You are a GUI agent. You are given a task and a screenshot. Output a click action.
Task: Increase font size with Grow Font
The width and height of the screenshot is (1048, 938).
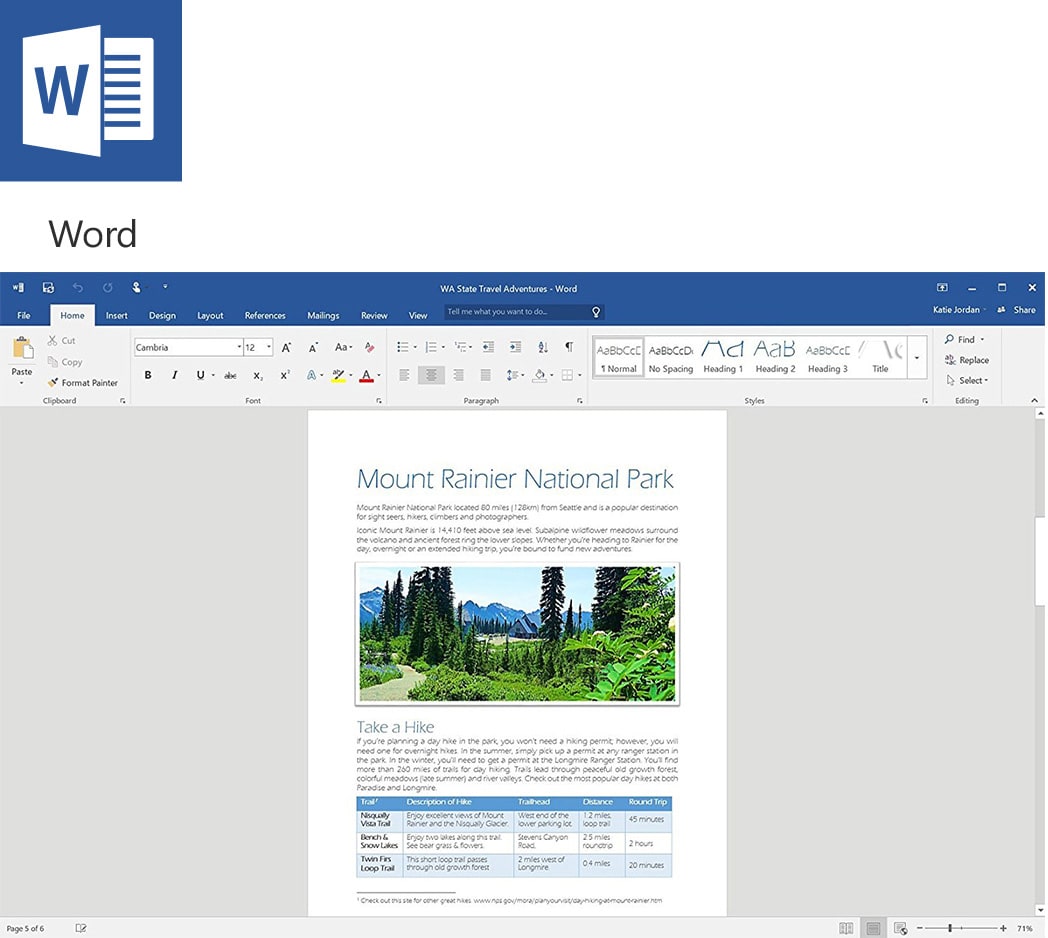pos(286,347)
